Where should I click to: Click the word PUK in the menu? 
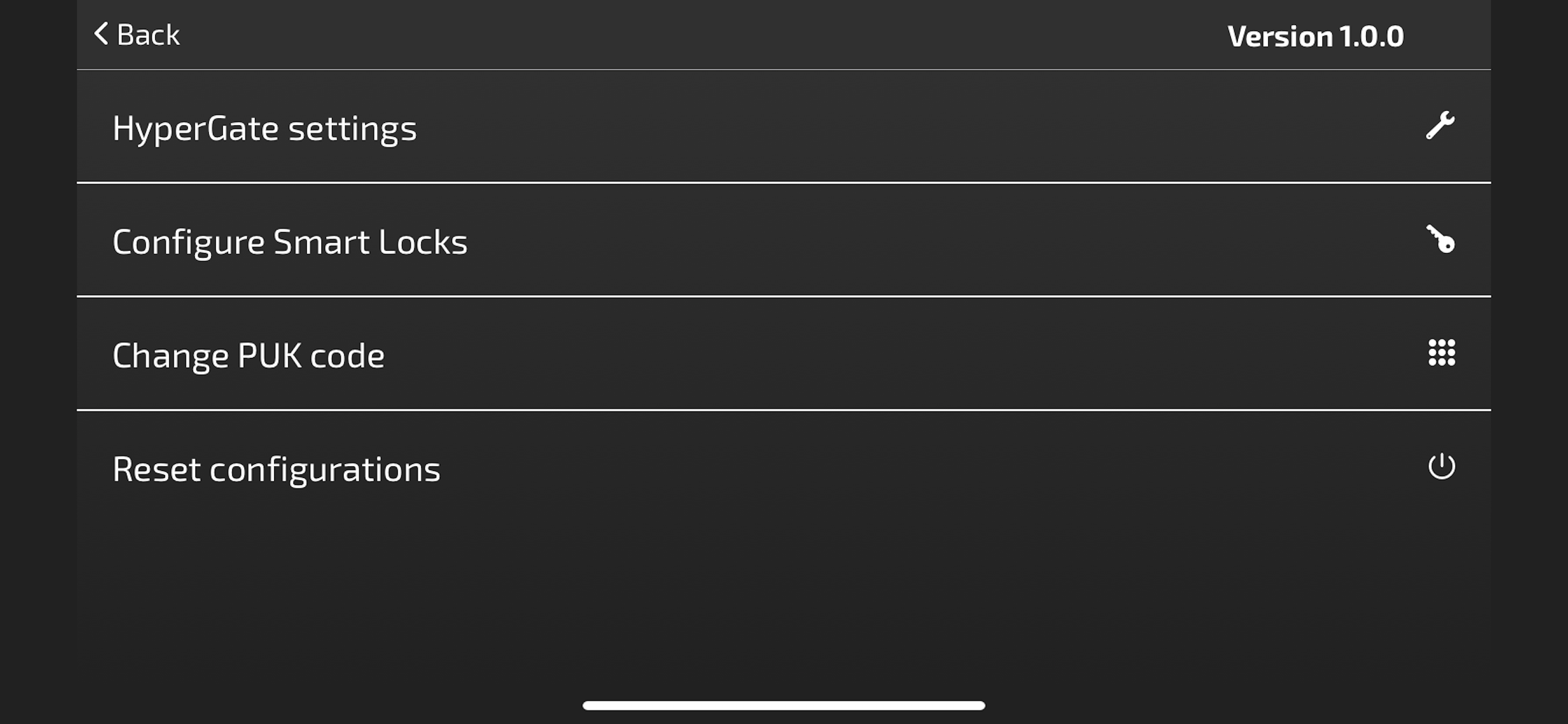click(x=269, y=356)
